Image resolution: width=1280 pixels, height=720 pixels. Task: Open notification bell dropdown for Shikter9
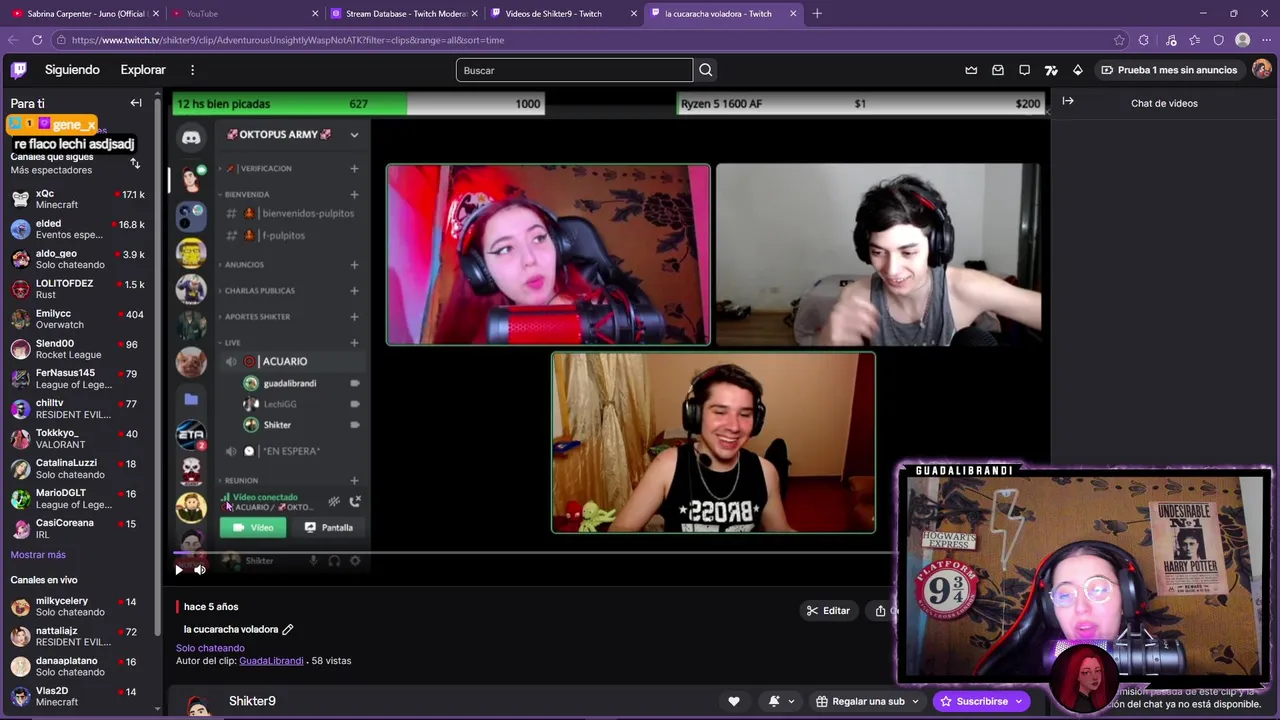tap(781, 701)
